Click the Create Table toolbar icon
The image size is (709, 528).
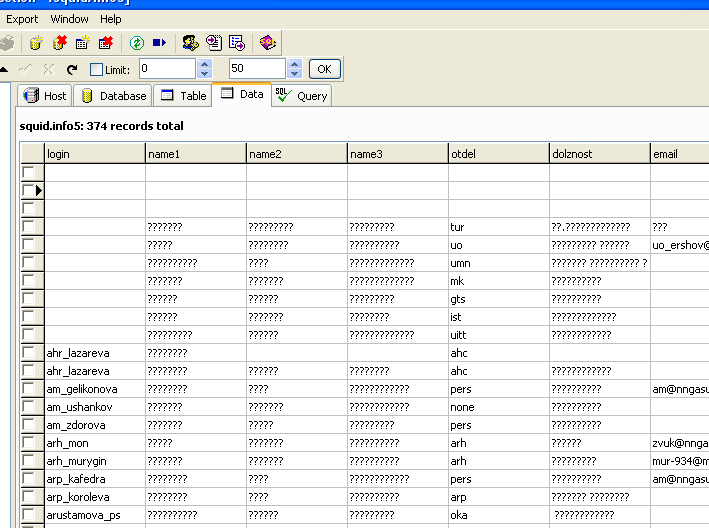[x=83, y=43]
